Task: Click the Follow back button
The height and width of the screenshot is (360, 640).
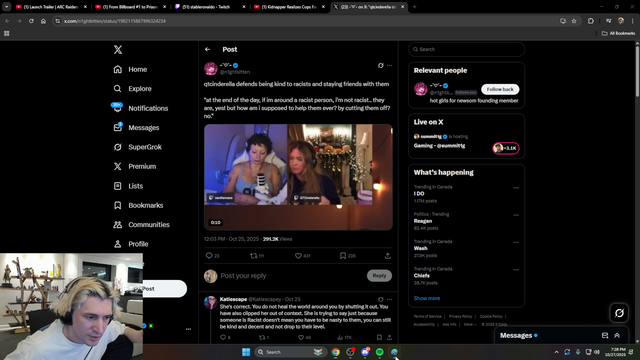Action: (x=500, y=89)
